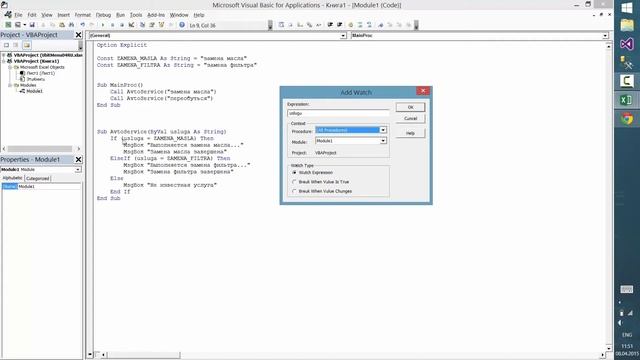Click the Reset (stop) toolbar icon
The image size is (640, 360).
pos(122,25)
